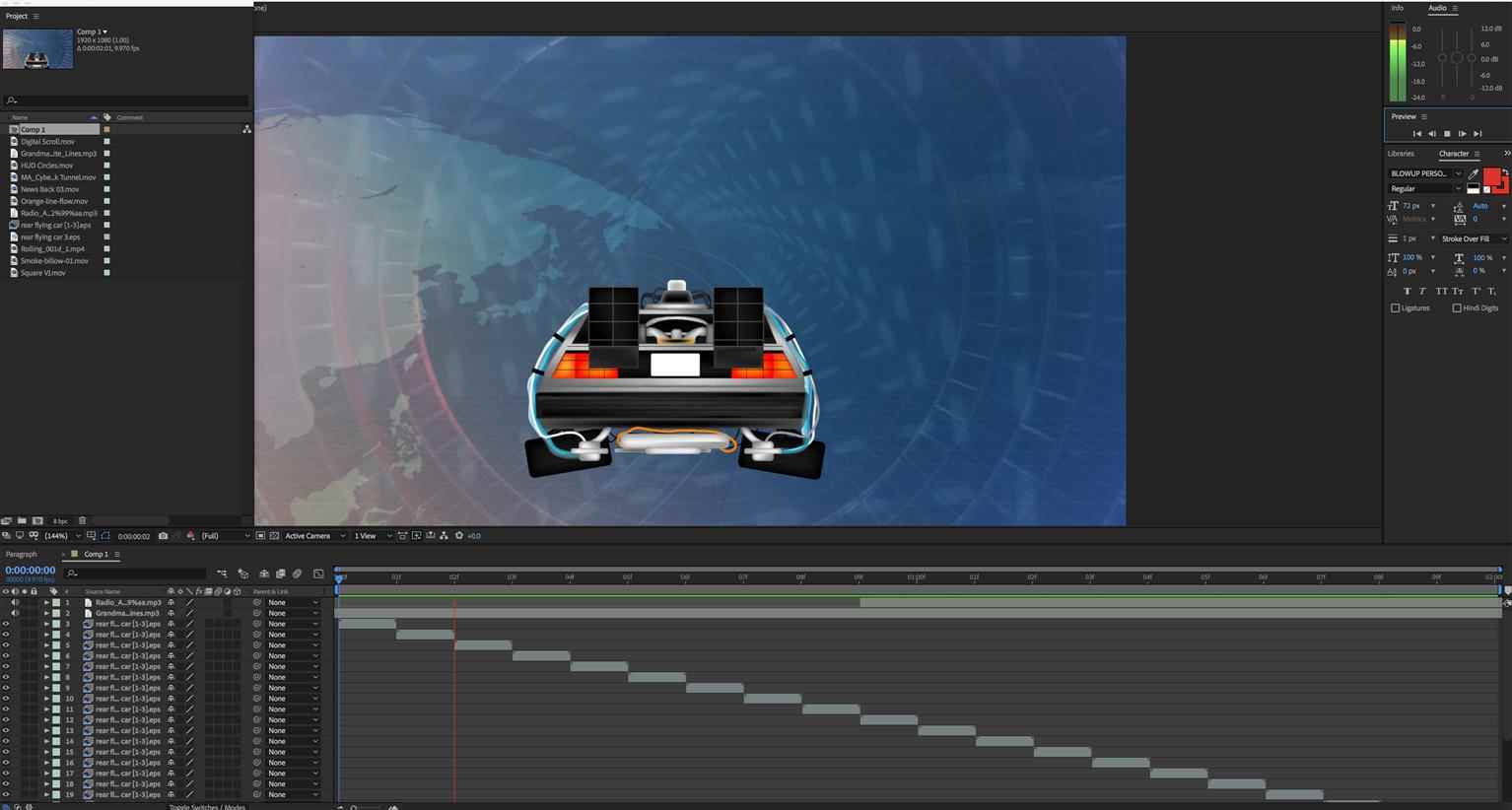Jump to first frame in Preview panel
Screen dimensions: 1512x810
1417,134
